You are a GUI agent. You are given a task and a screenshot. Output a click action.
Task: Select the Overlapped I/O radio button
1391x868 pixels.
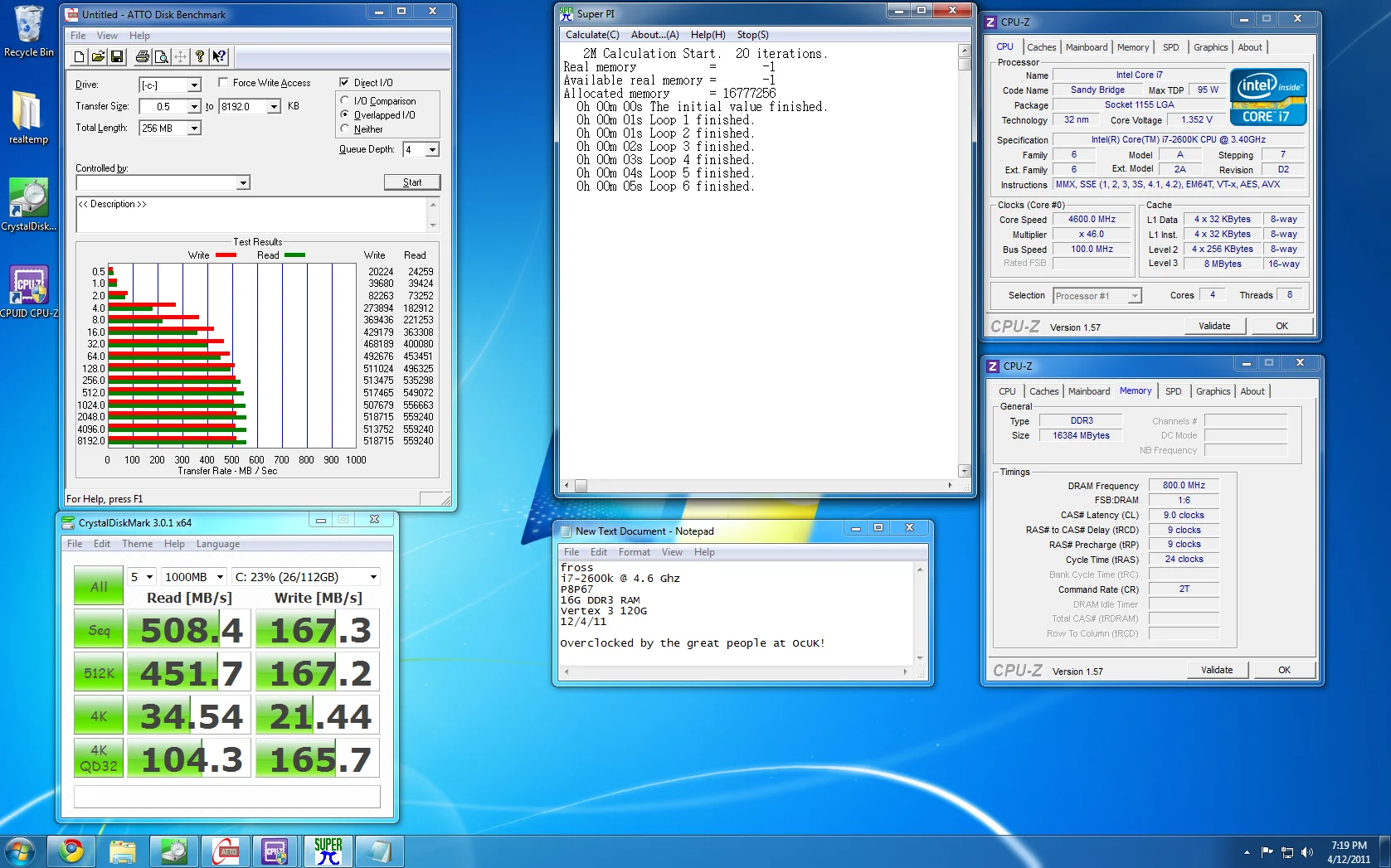pos(345,114)
